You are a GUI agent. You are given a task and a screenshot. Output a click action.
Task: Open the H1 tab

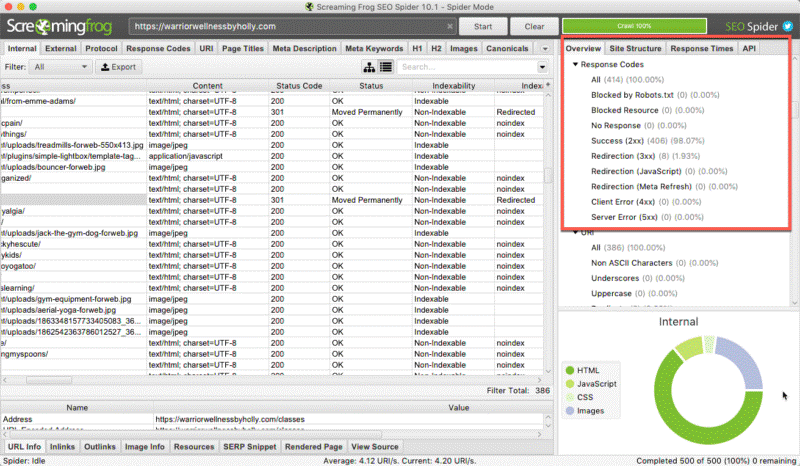point(417,48)
